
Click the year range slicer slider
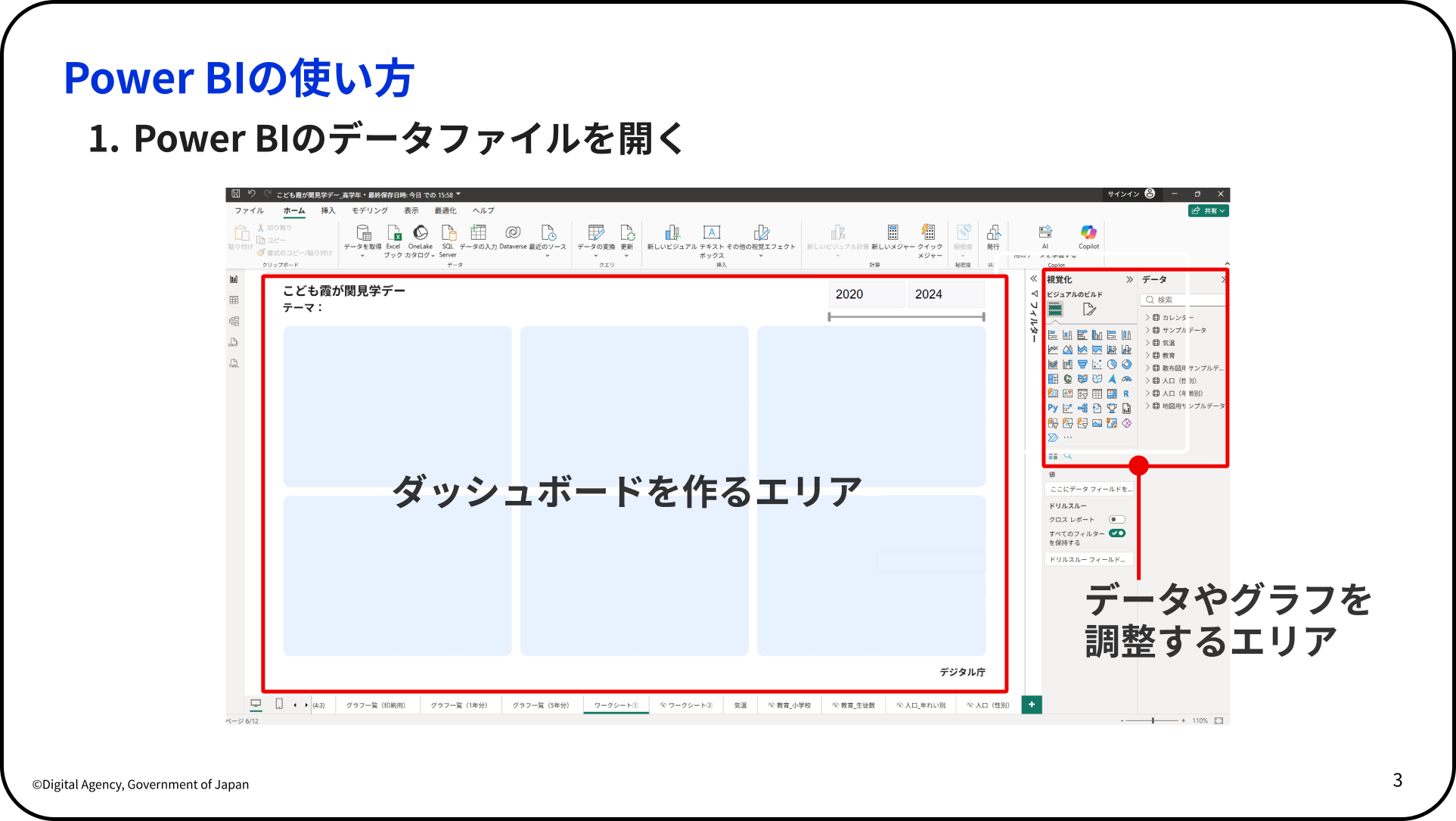tap(906, 316)
